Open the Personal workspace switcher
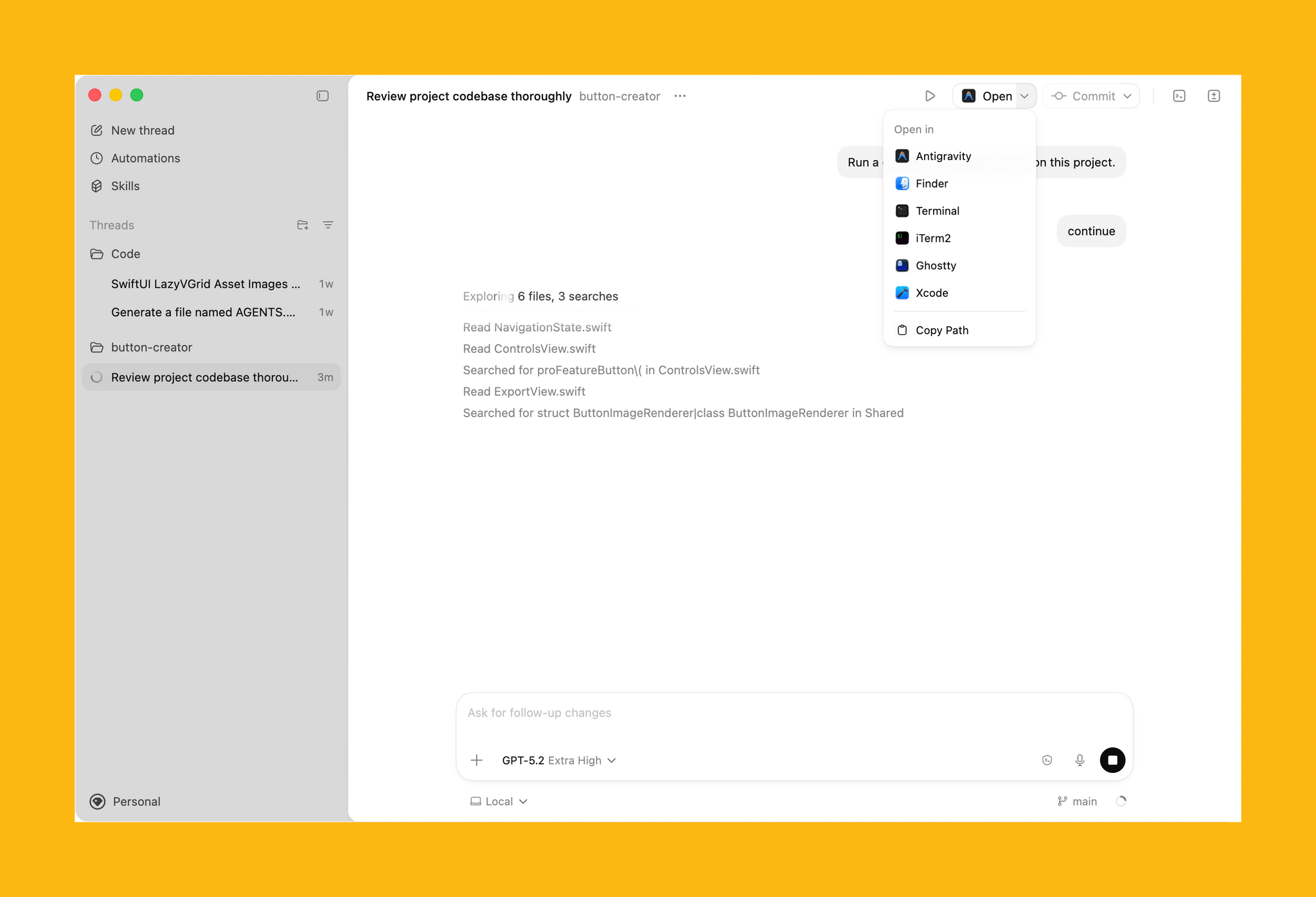Viewport: 1316px width, 897px height. [125, 801]
